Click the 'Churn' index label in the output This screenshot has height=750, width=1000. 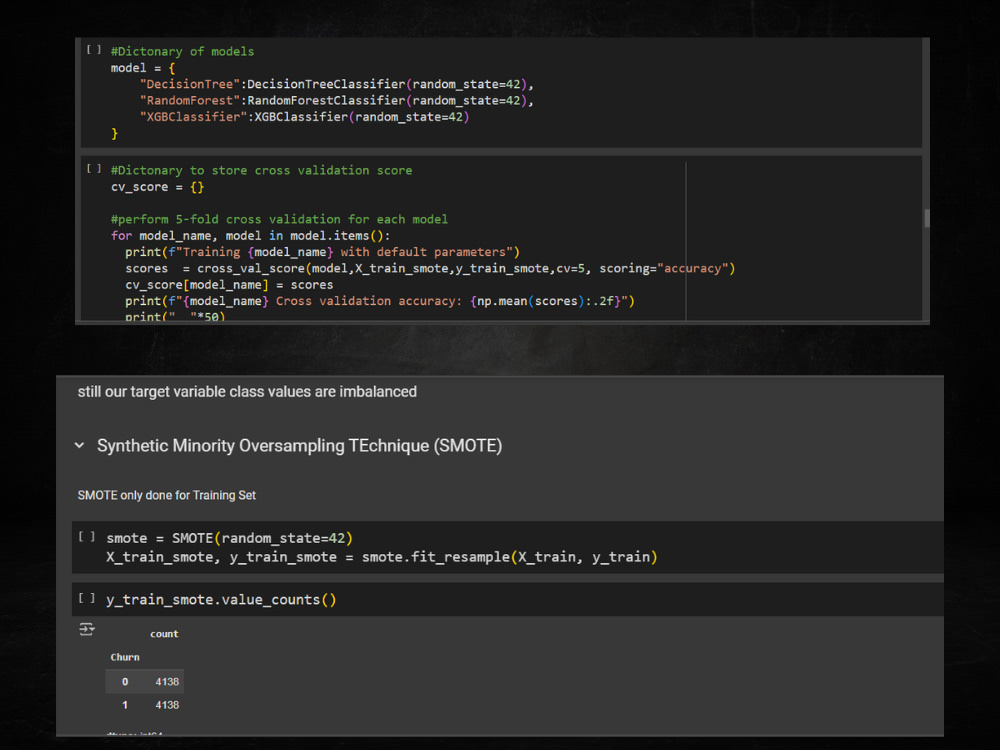point(125,657)
